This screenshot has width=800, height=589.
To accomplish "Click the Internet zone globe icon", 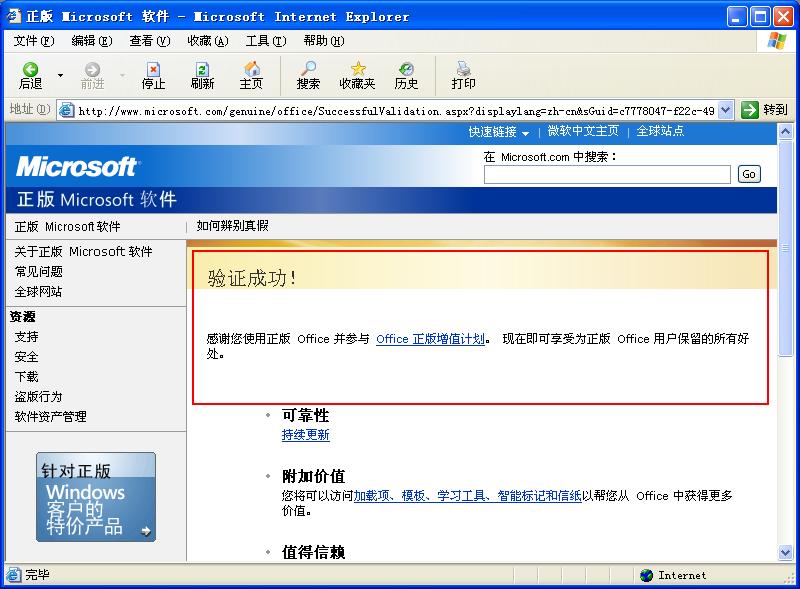I will pos(646,575).
